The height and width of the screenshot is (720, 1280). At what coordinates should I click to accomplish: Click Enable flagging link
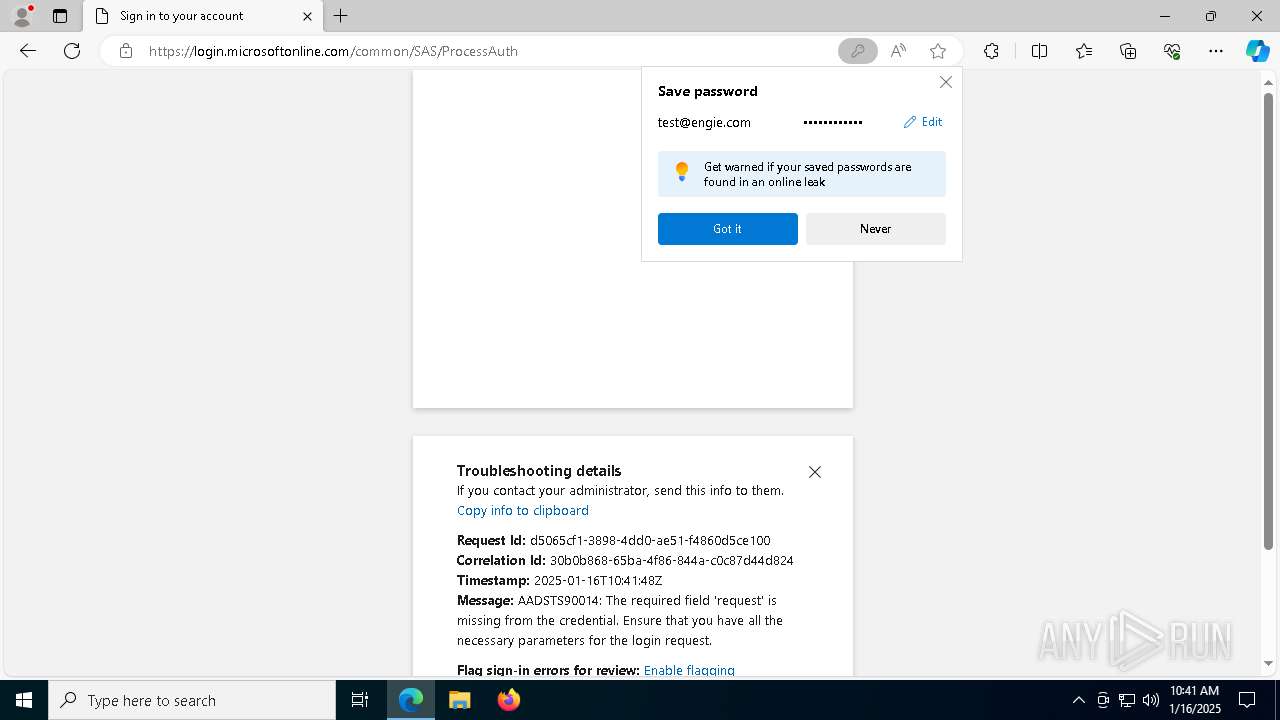[689, 670]
